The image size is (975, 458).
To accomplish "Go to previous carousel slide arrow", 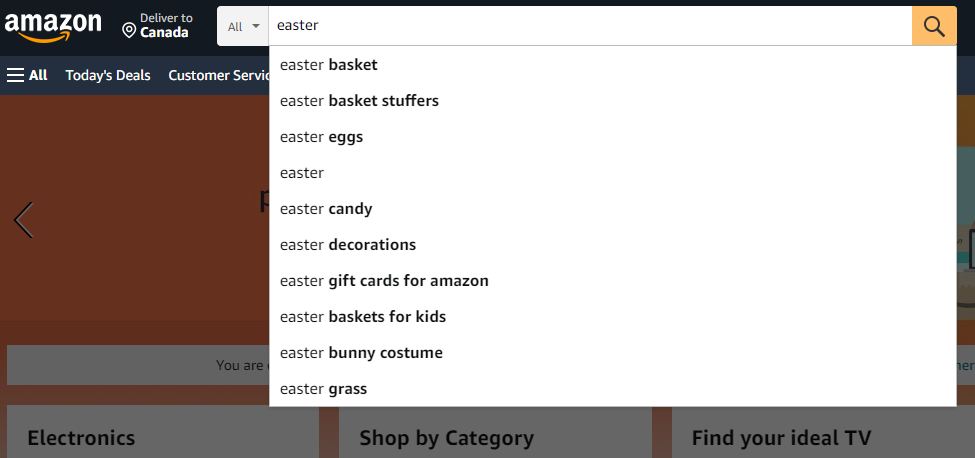I will [24, 220].
